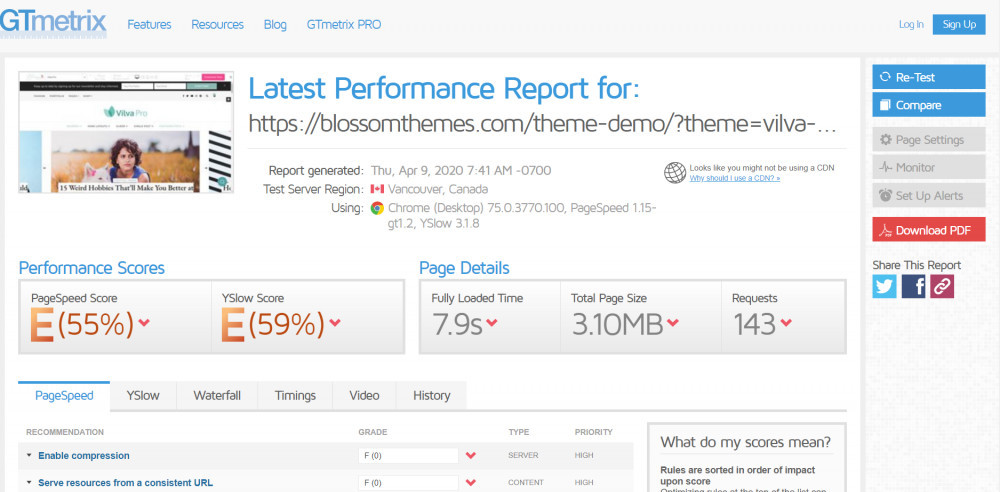
Task: Click the globe CDN icon
Action: click(675, 173)
